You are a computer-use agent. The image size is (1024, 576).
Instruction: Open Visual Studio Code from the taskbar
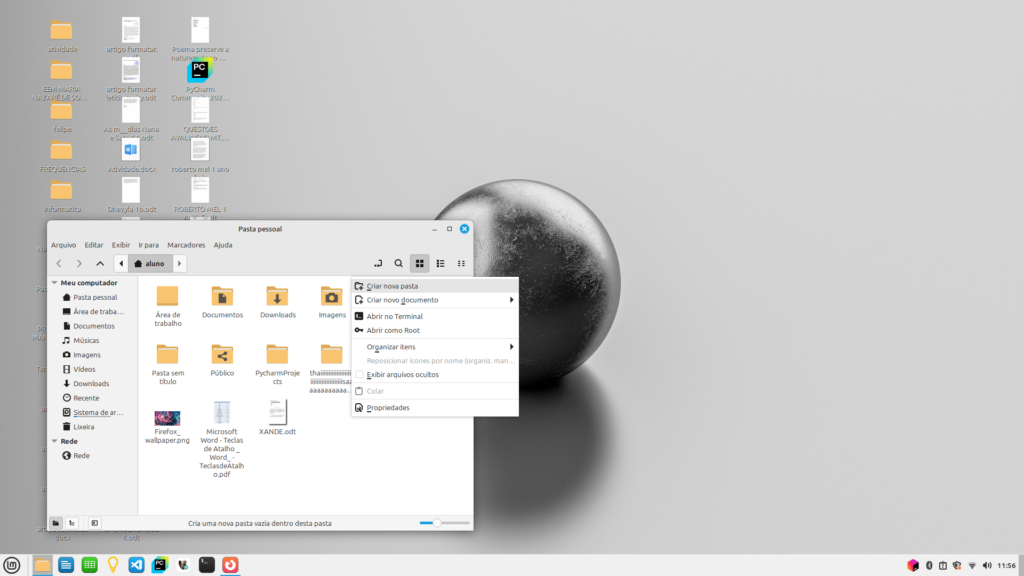pos(136,565)
